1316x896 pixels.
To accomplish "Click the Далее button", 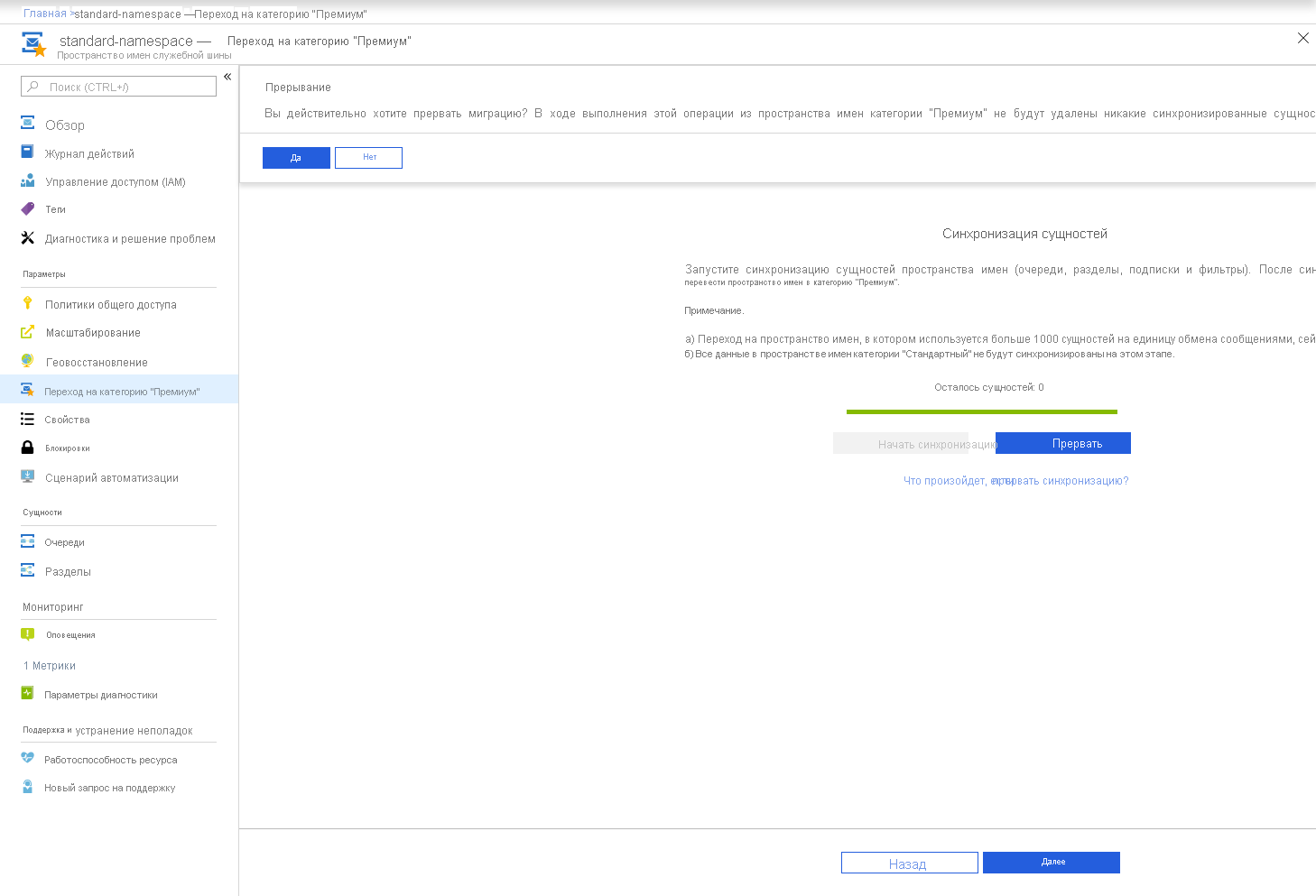I will (1052, 863).
